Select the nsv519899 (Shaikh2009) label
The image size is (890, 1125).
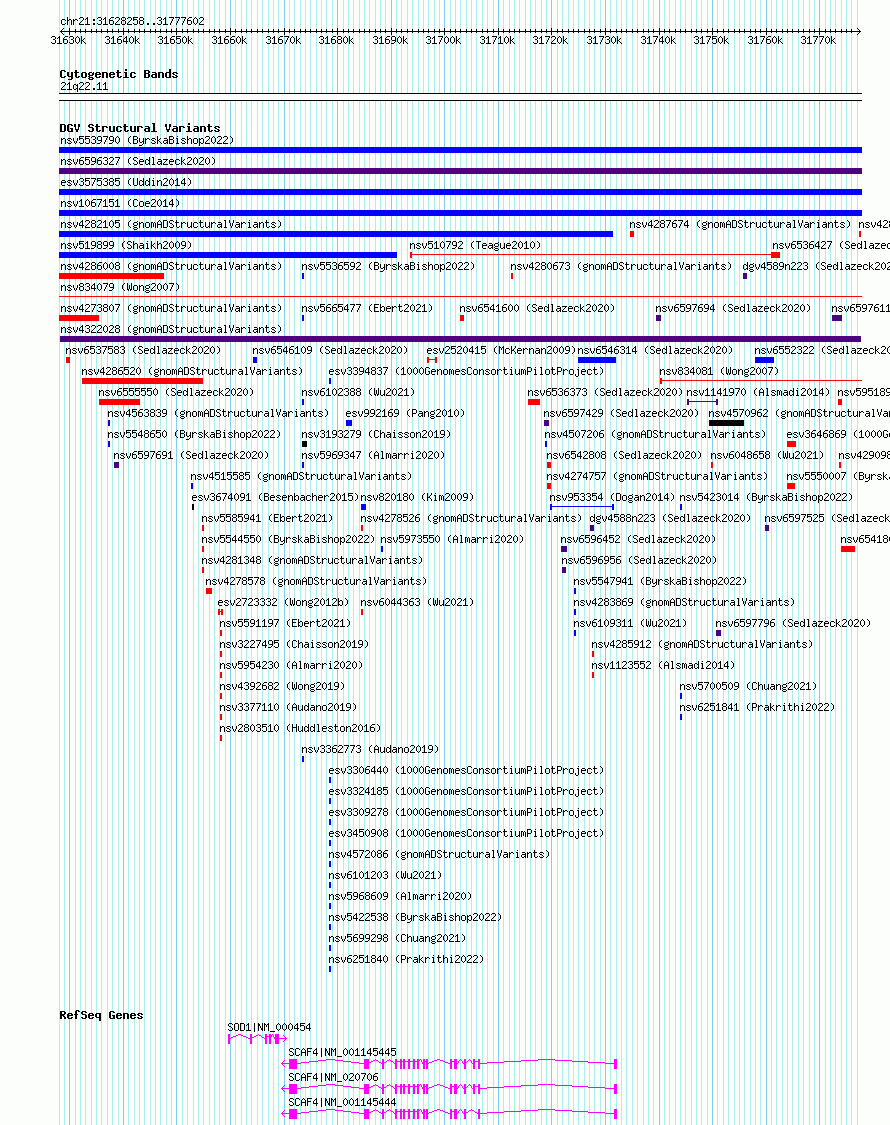click(x=126, y=245)
